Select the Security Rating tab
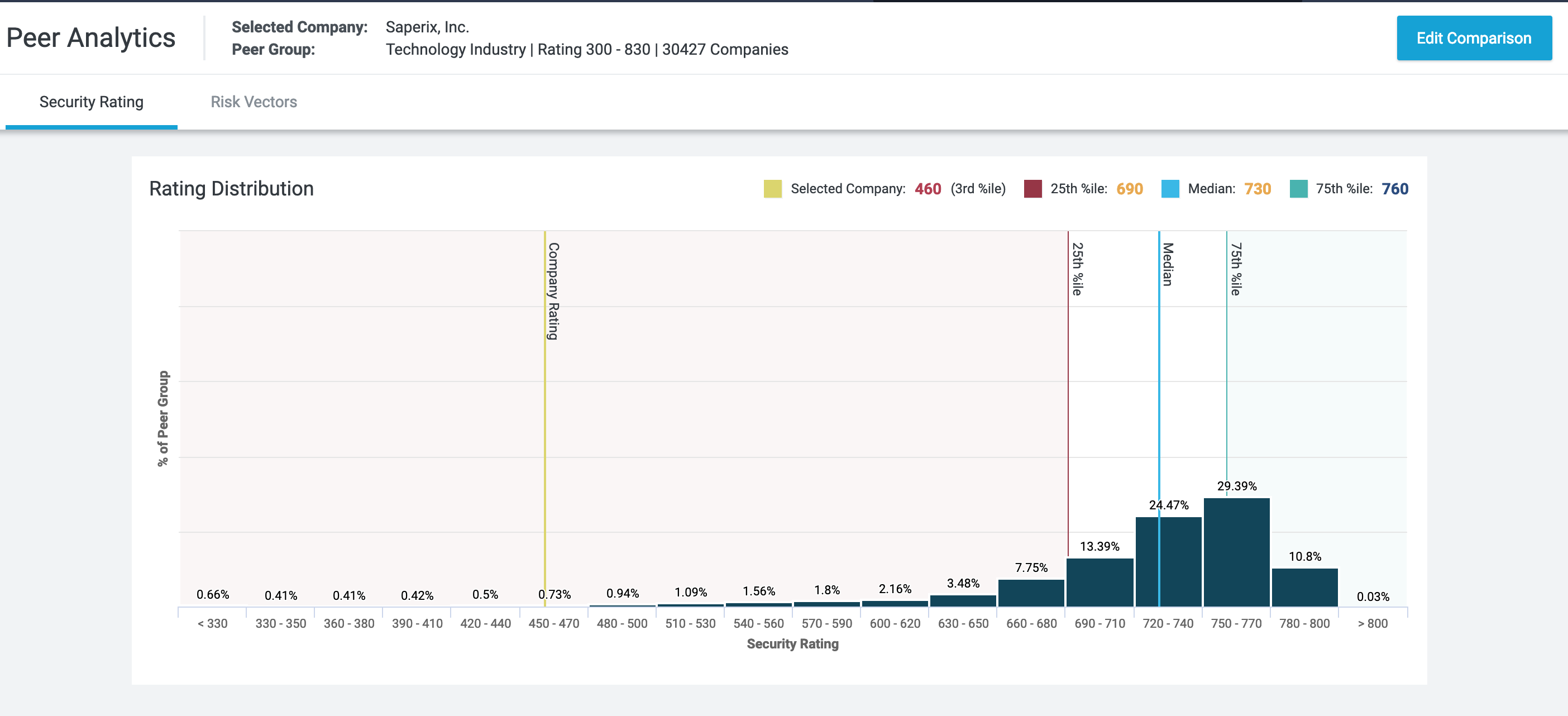Screen dimensions: 1568x716 click(x=92, y=102)
